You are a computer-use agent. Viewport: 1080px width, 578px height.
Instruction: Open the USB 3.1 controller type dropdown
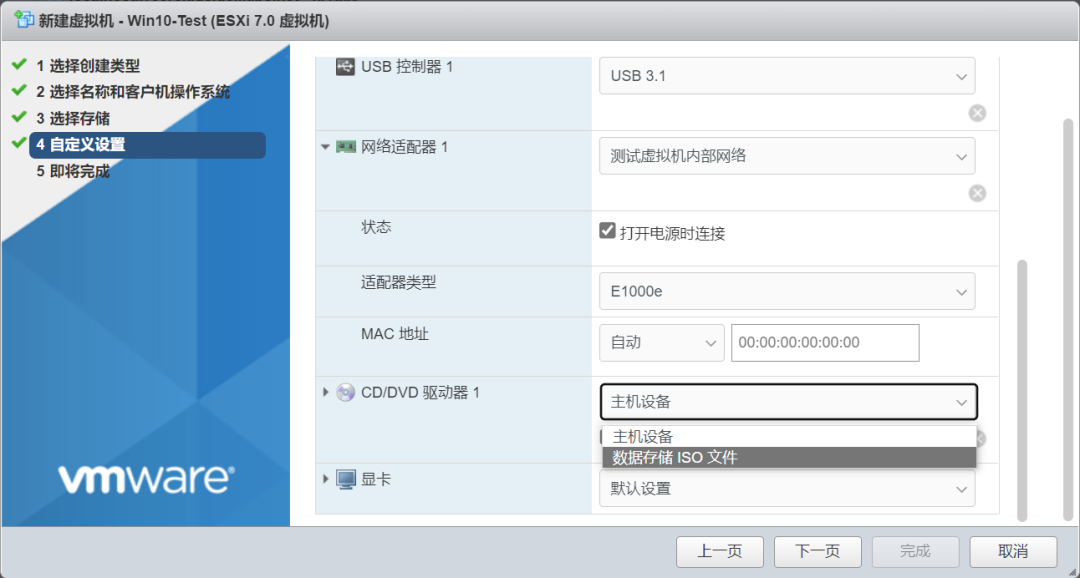[x=787, y=76]
